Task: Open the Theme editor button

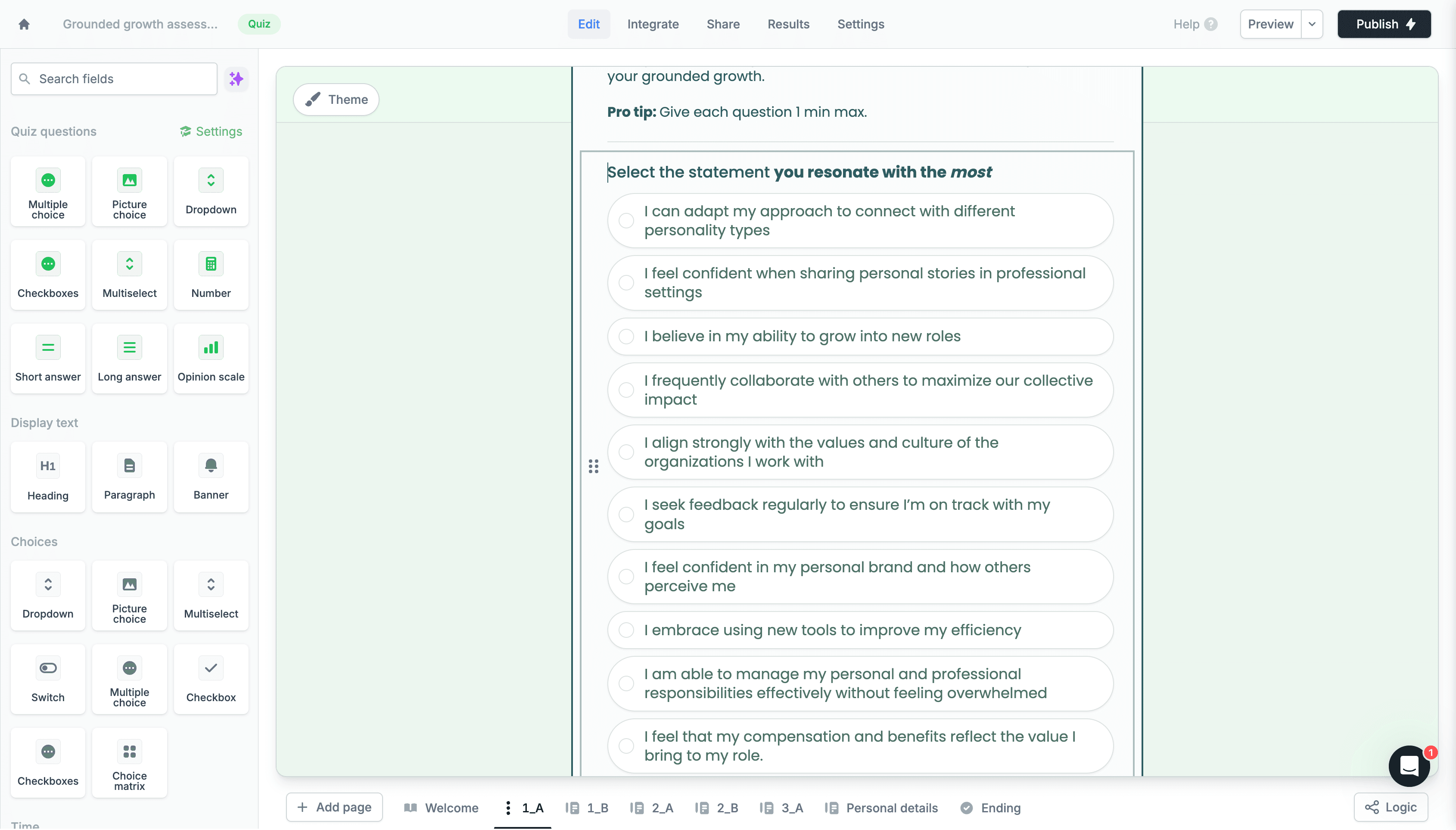Action: (x=336, y=99)
